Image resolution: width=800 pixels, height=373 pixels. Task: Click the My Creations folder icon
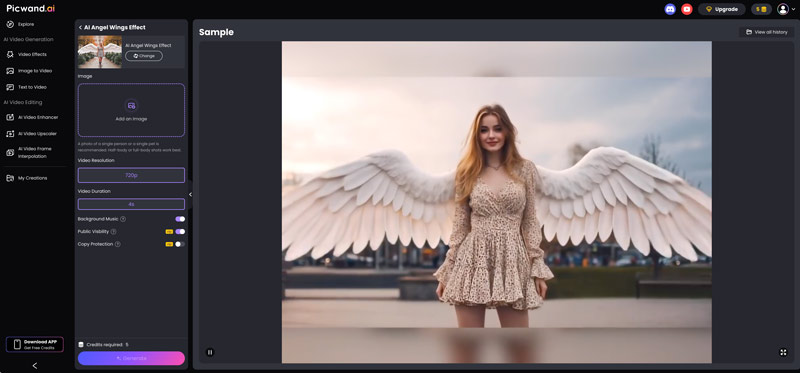10,178
